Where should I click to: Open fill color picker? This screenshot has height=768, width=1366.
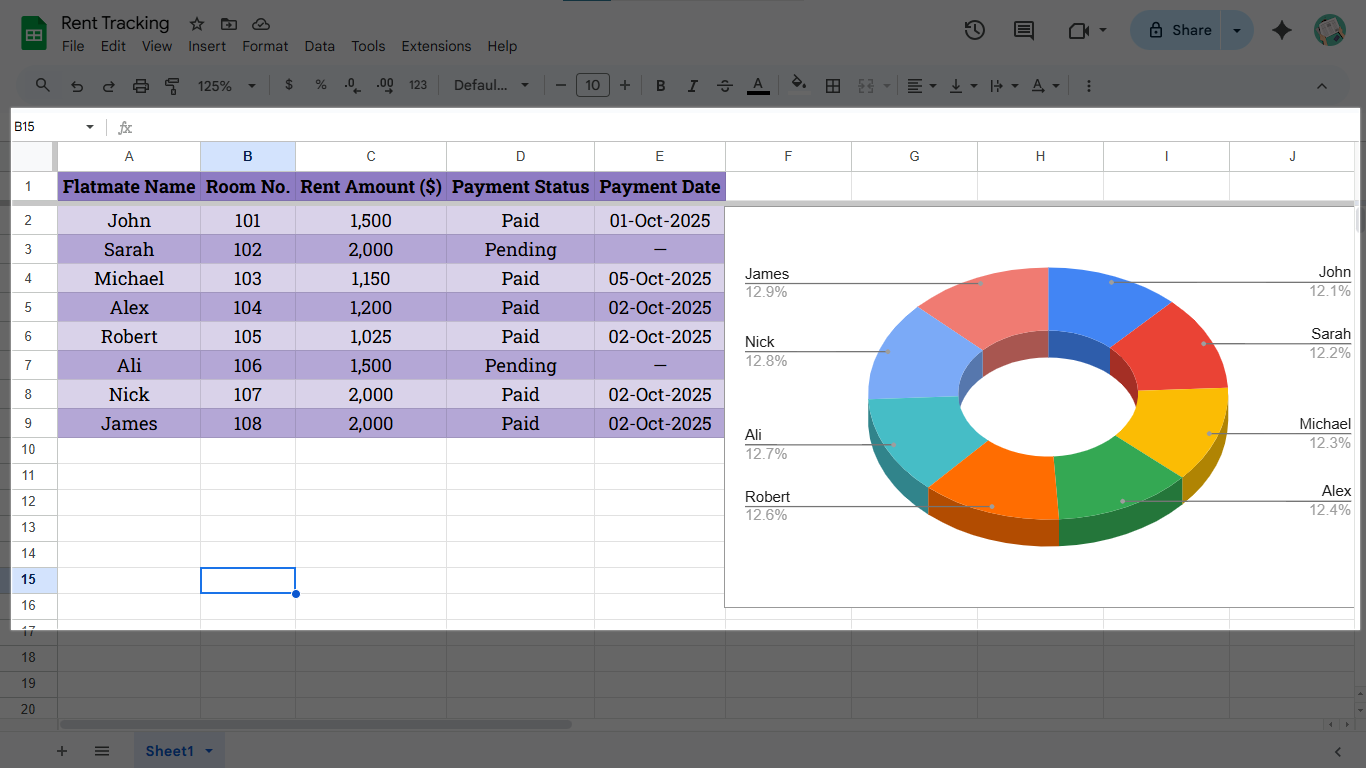(x=799, y=86)
